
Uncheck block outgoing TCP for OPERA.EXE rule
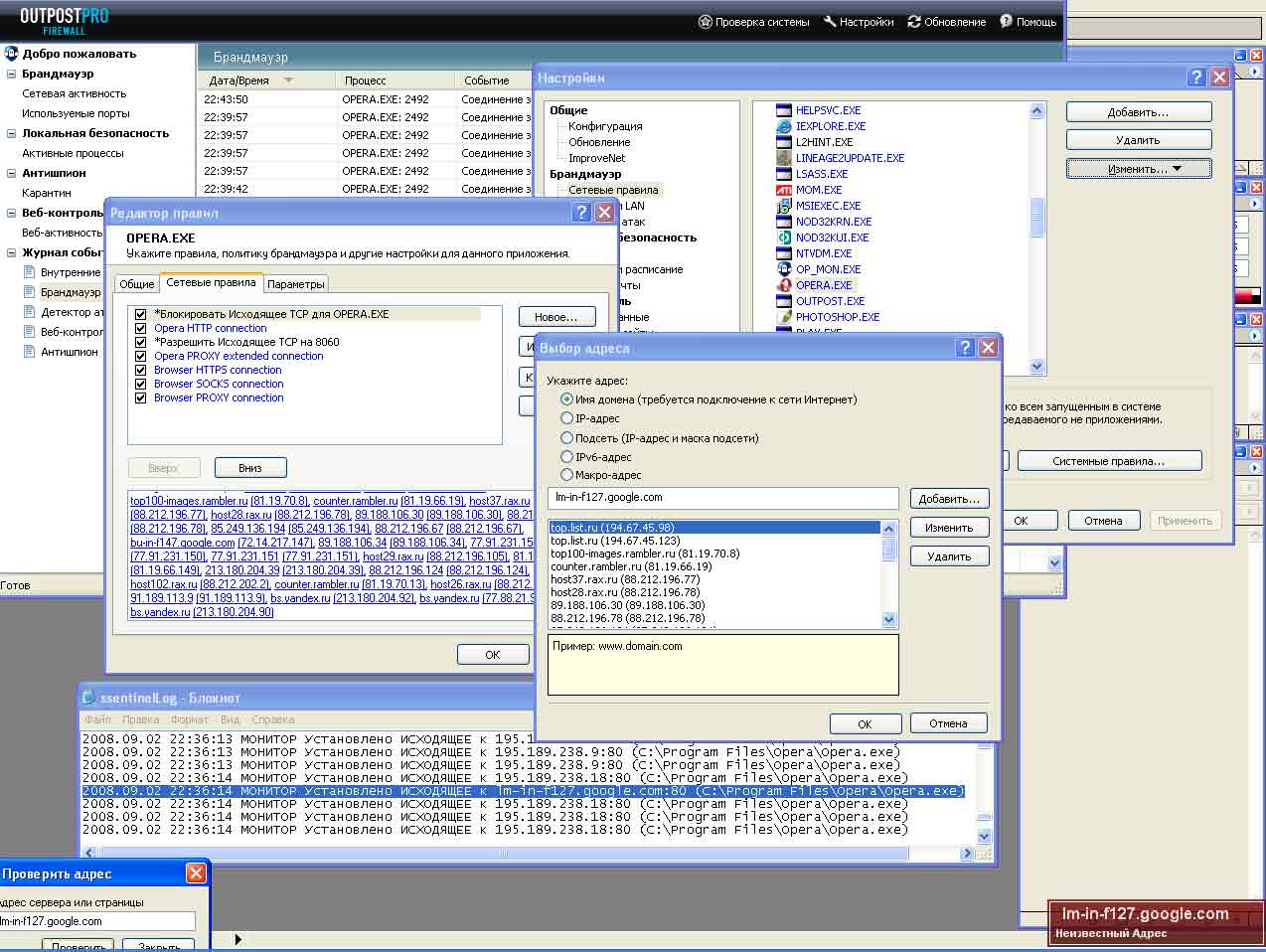point(141,314)
